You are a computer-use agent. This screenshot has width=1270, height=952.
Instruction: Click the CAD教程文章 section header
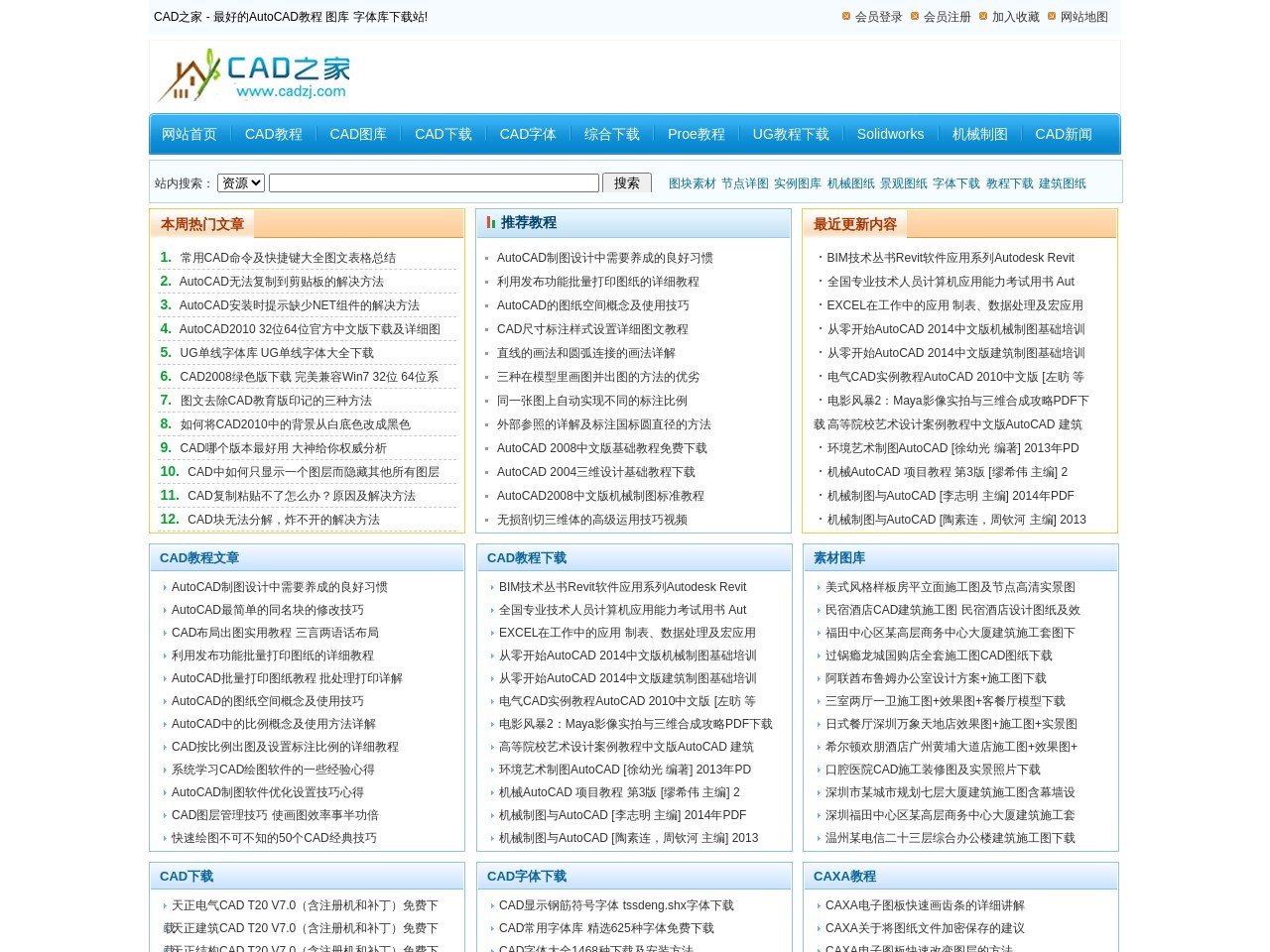[199, 558]
